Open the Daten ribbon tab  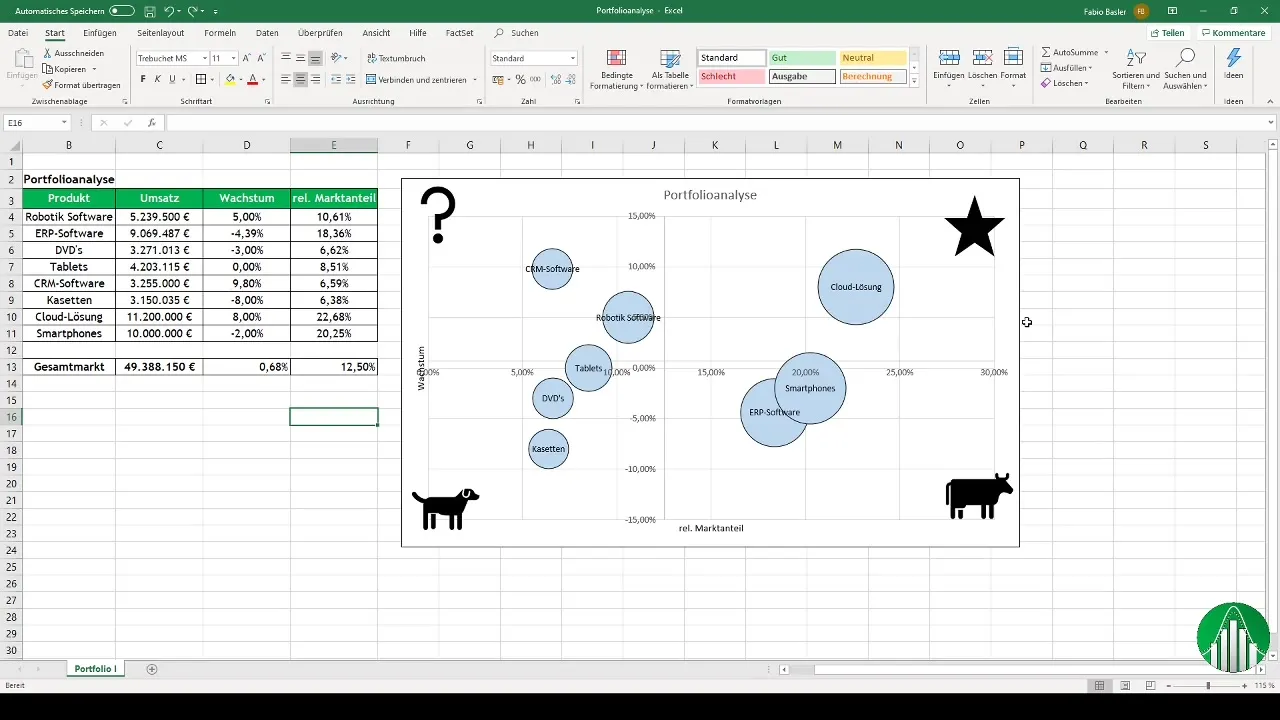coord(267,33)
